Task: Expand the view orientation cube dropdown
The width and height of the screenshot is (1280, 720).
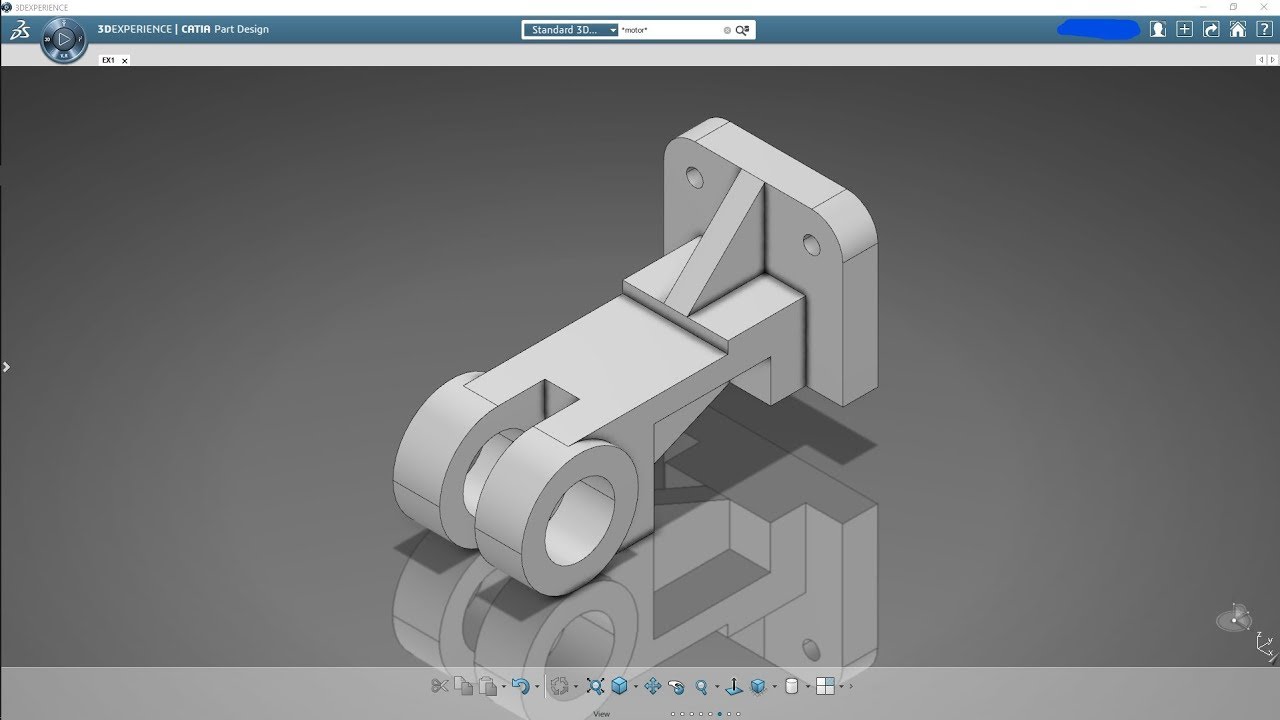Action: (636, 686)
